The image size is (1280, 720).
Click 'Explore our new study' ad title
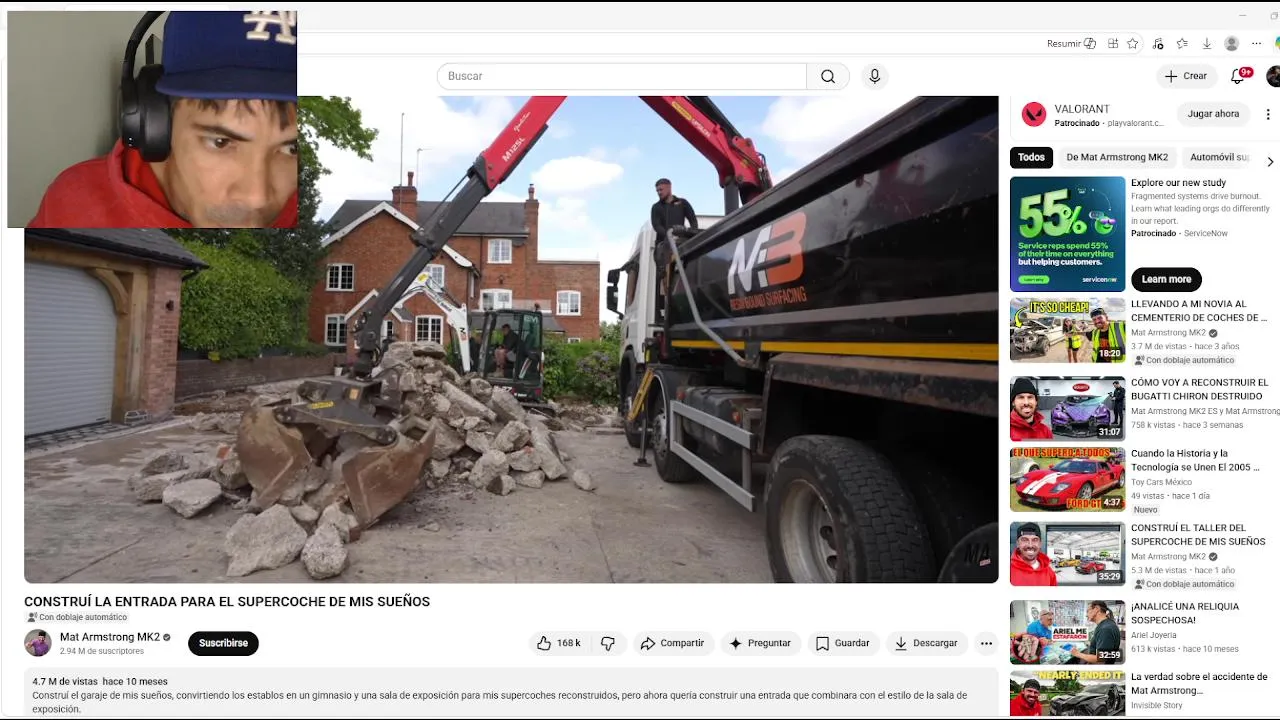pyautogui.click(x=1178, y=183)
